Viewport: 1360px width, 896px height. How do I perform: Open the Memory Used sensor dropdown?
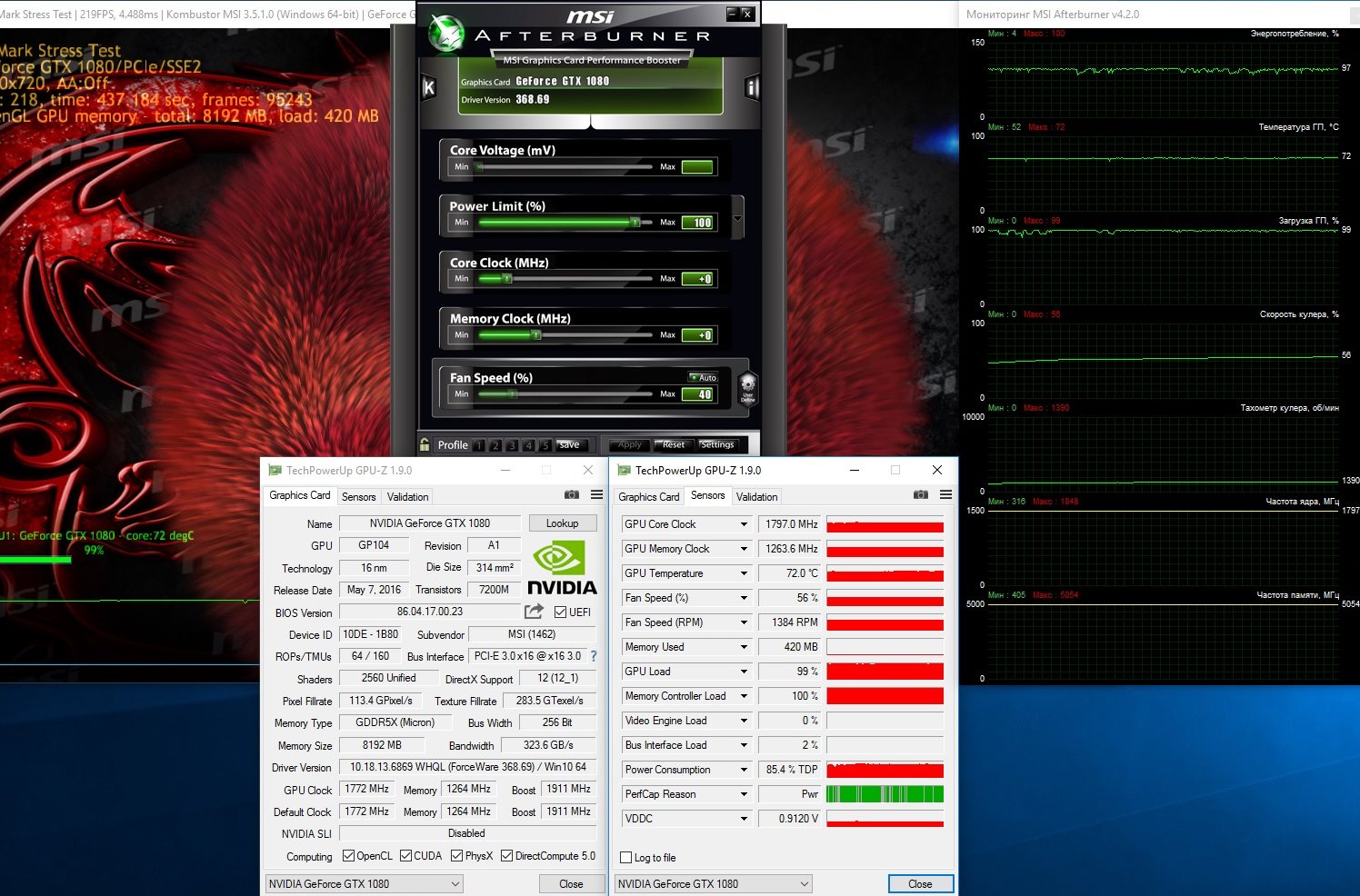tap(744, 647)
